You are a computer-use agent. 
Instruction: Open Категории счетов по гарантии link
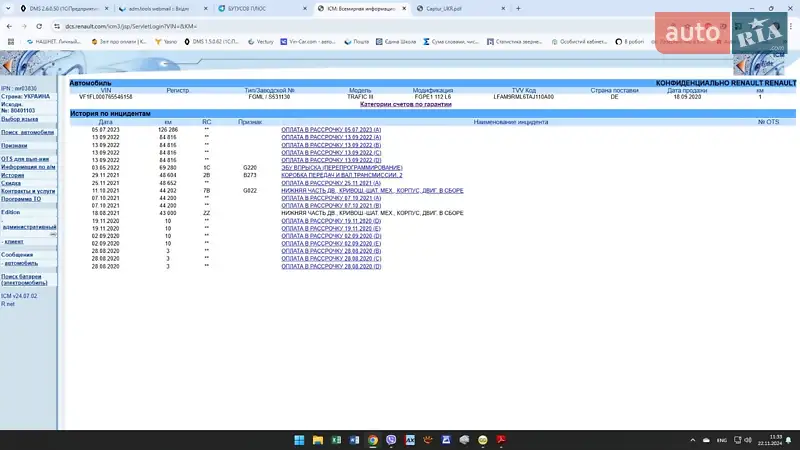[x=406, y=104]
